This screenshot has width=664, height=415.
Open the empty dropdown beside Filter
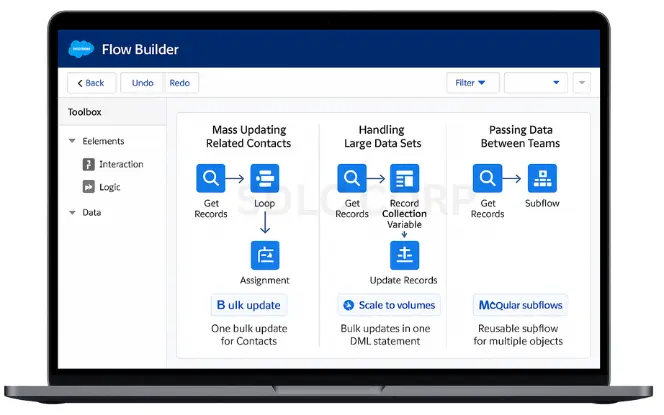pos(536,83)
